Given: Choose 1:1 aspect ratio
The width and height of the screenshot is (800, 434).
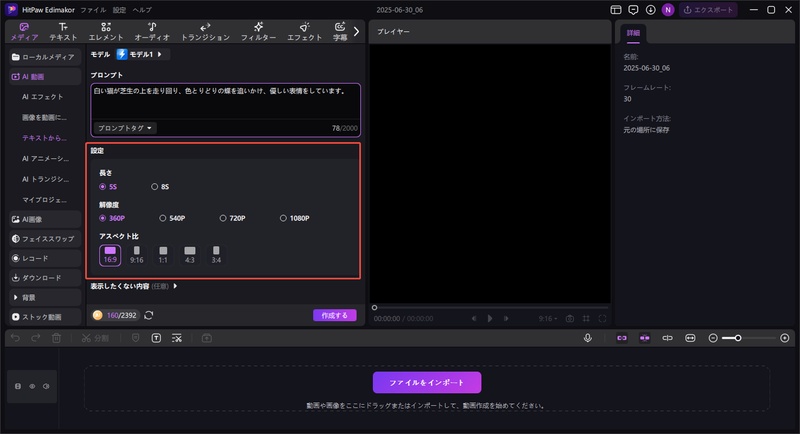Looking at the screenshot, I should coord(163,255).
